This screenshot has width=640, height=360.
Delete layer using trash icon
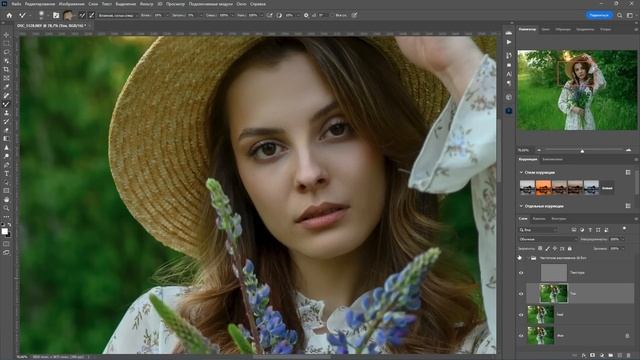tap(629, 356)
